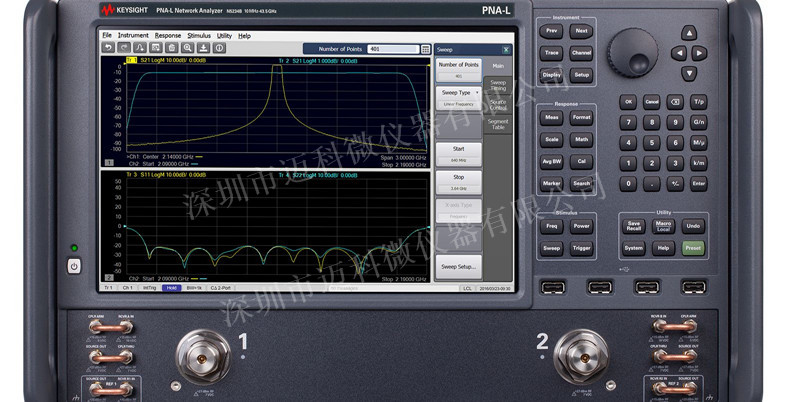Image resolution: width=800 pixels, height=402 pixels.
Task: Tap the Help hardkey in Utility group
Action: (x=663, y=248)
